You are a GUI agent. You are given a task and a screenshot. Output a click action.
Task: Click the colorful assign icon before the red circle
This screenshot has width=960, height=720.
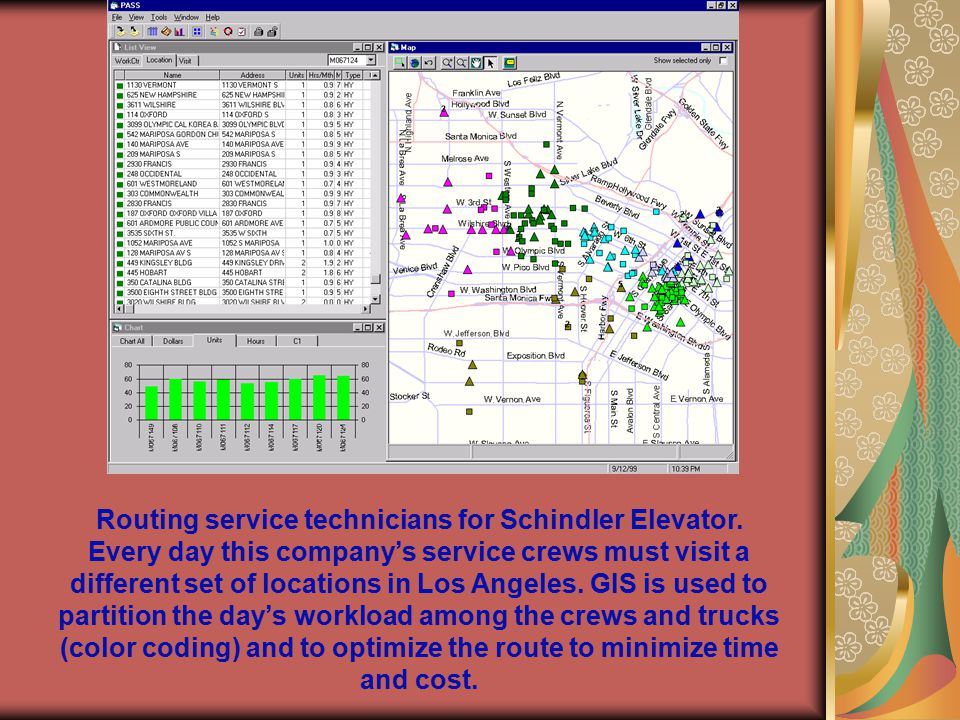[x=214, y=31]
